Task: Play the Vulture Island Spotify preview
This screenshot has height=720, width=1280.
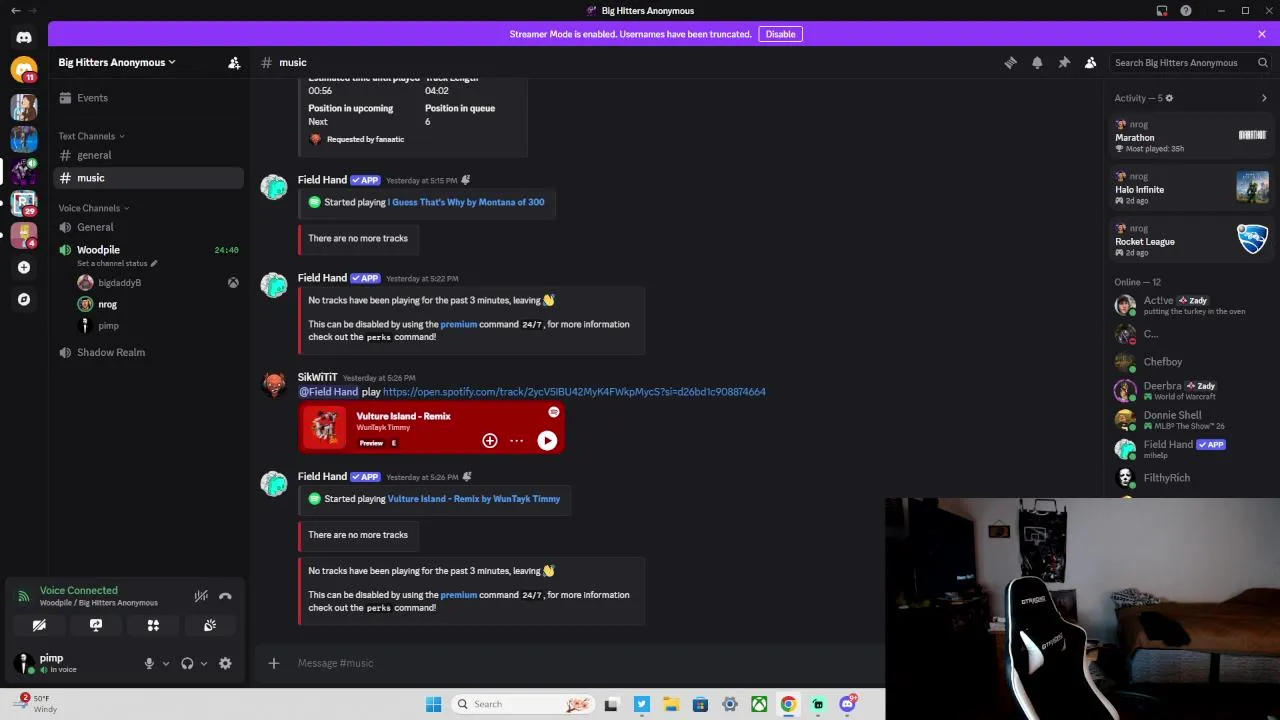Action: pyautogui.click(x=547, y=440)
